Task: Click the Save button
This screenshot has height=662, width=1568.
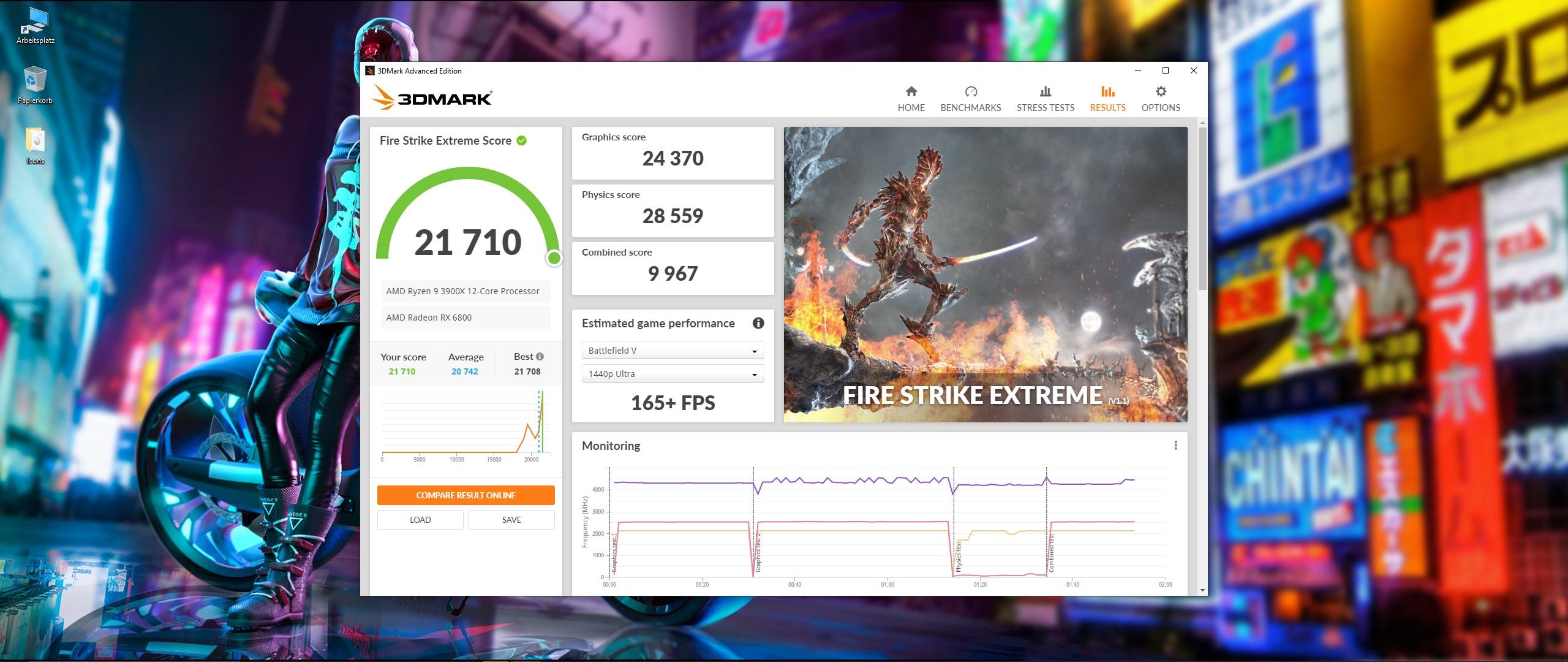Action: pos(511,520)
